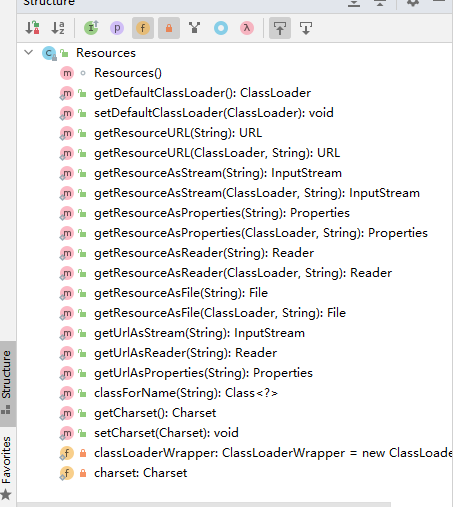
Task: Toggle Sort by Visibility in Structure toolbar
Action: click(32, 28)
